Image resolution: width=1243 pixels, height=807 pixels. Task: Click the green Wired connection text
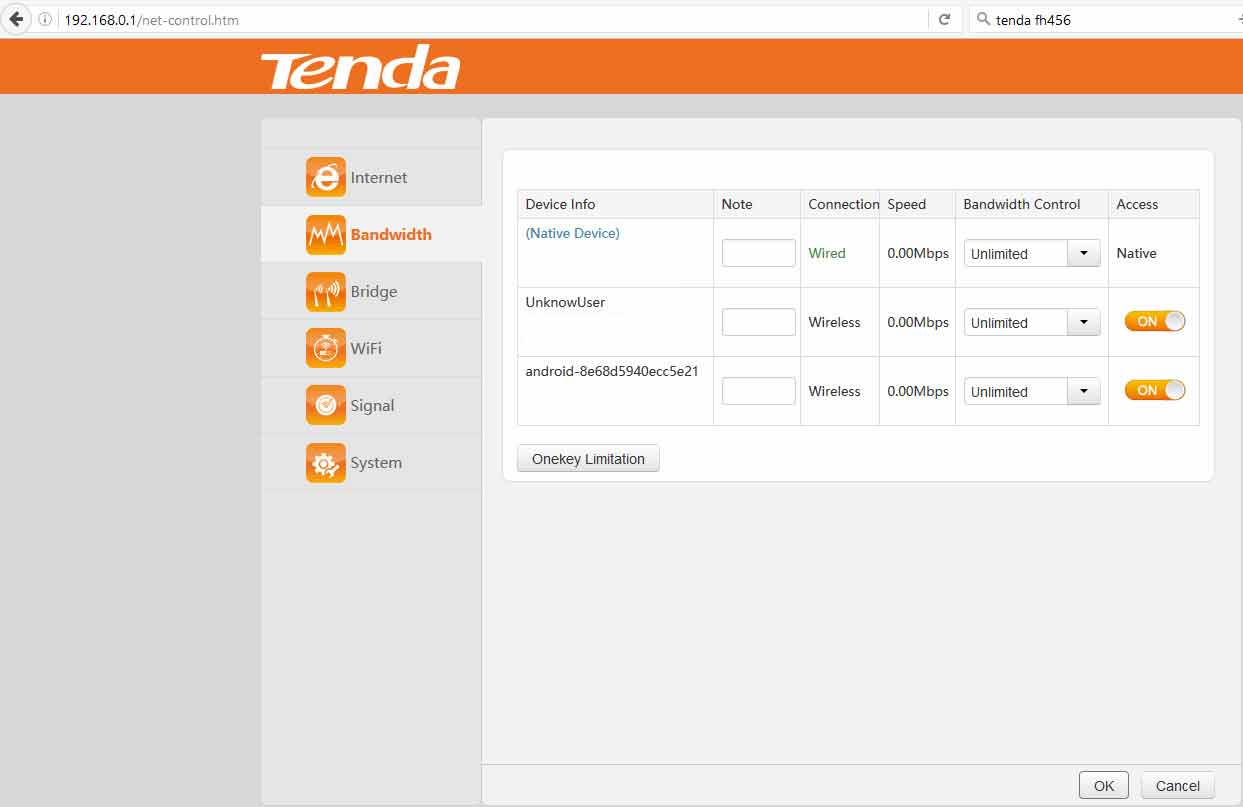click(x=827, y=253)
